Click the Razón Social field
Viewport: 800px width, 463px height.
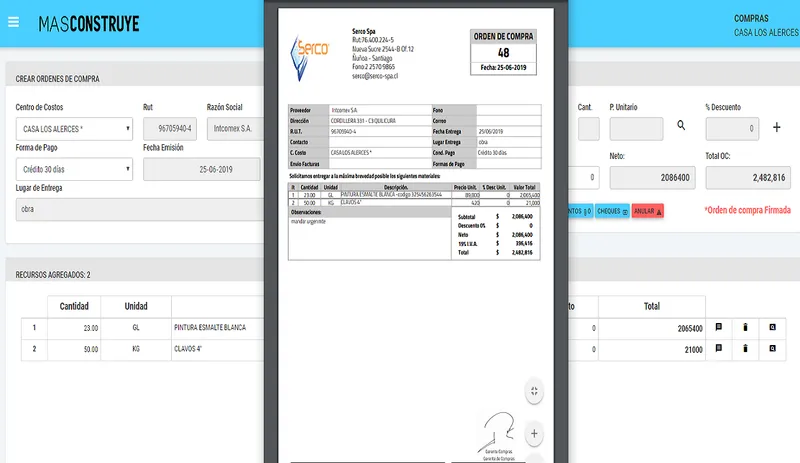pyautogui.click(x=235, y=129)
